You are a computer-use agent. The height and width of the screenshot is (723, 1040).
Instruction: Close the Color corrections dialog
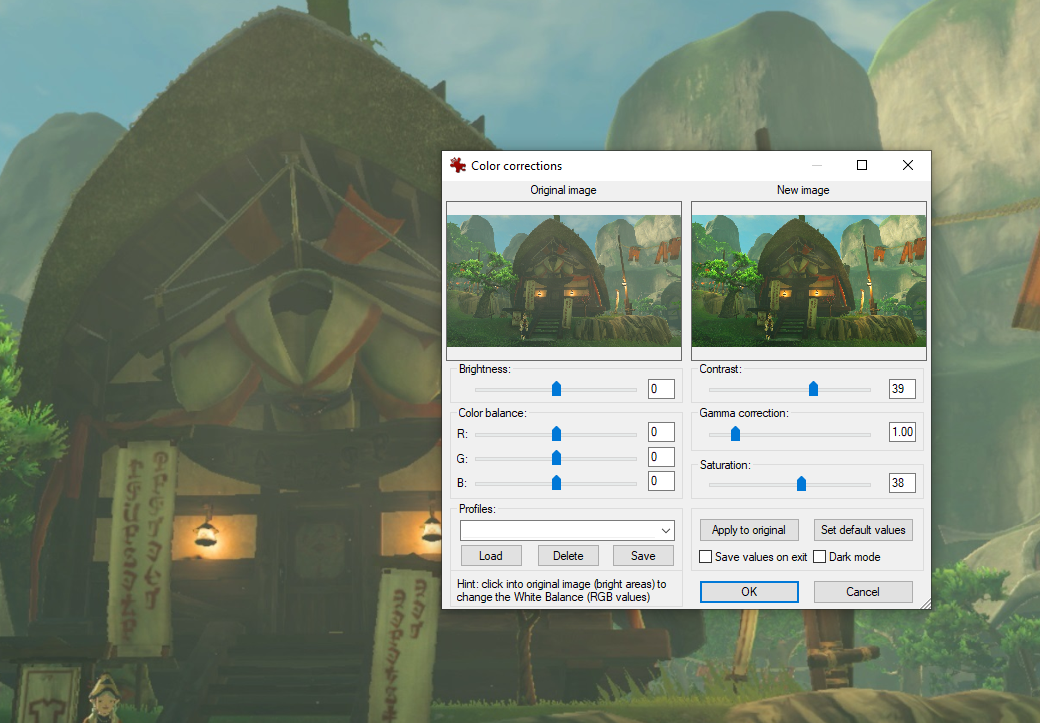pyautogui.click(x=908, y=165)
